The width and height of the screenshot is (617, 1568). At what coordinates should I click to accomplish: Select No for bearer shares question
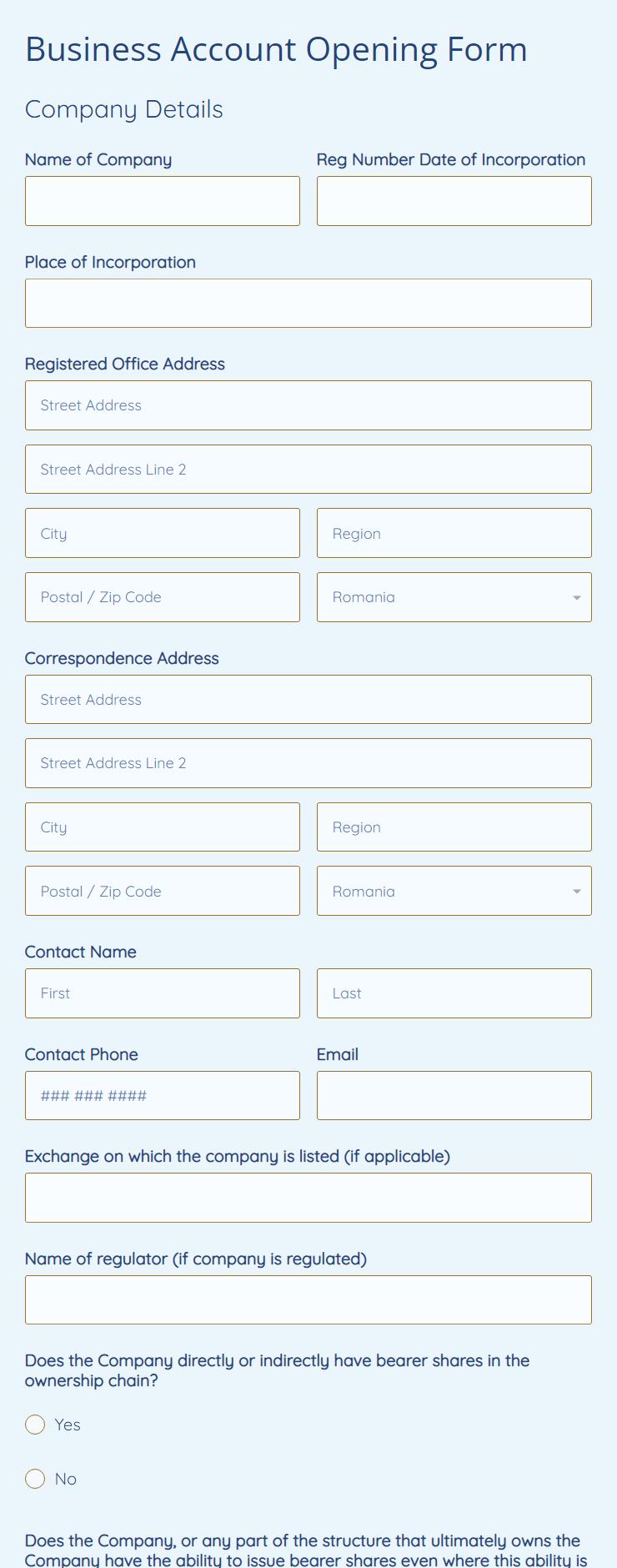coord(35,1479)
